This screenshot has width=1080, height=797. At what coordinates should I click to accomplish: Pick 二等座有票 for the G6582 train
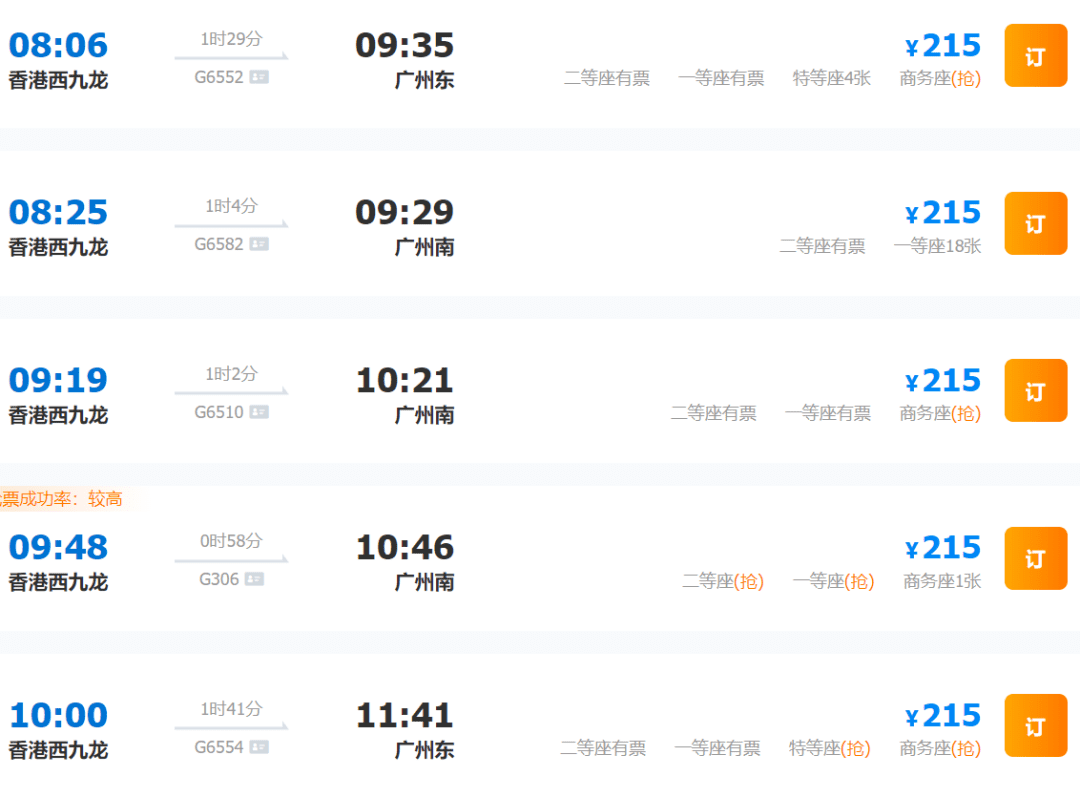(x=822, y=246)
